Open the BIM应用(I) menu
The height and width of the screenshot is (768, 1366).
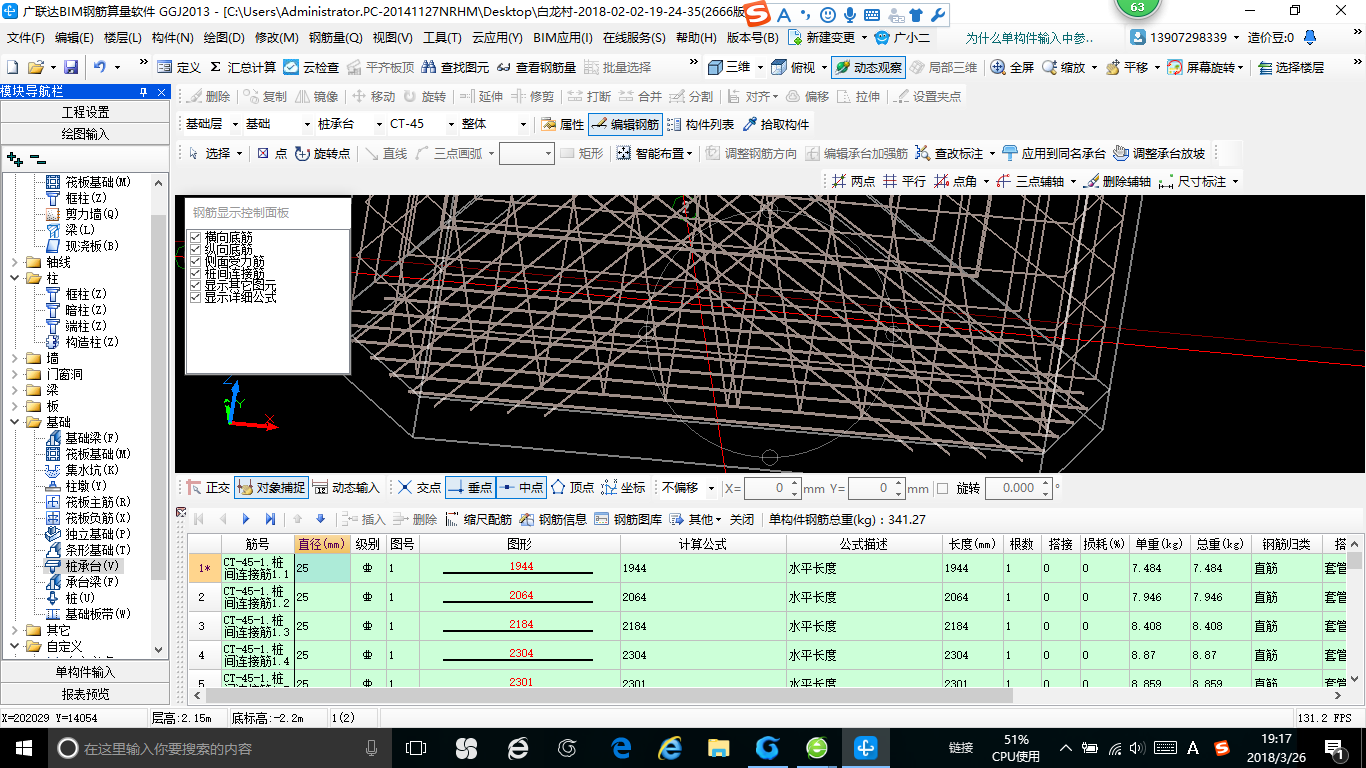(563, 38)
